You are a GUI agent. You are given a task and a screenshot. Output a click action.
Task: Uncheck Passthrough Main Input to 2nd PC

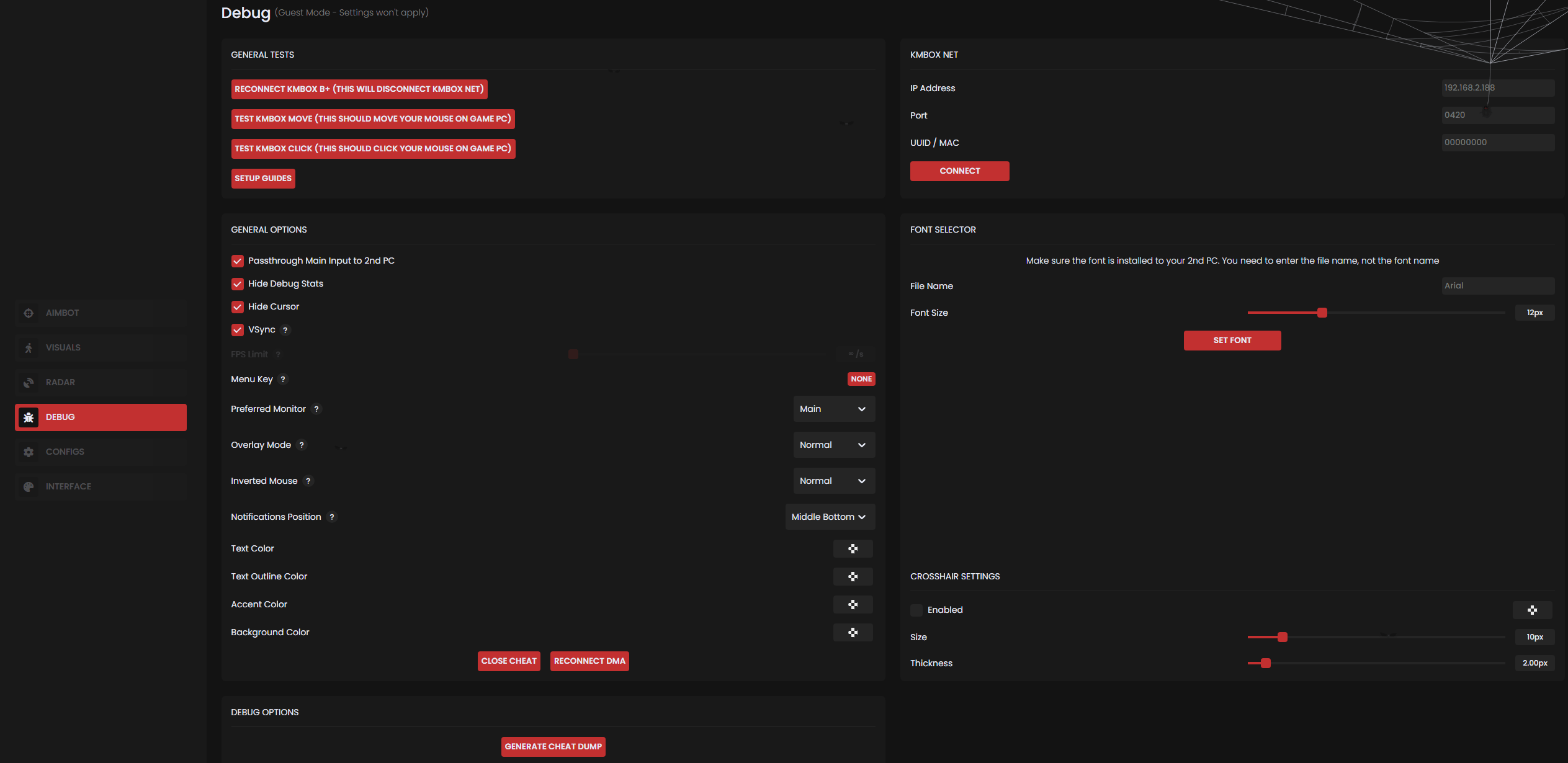(x=237, y=261)
